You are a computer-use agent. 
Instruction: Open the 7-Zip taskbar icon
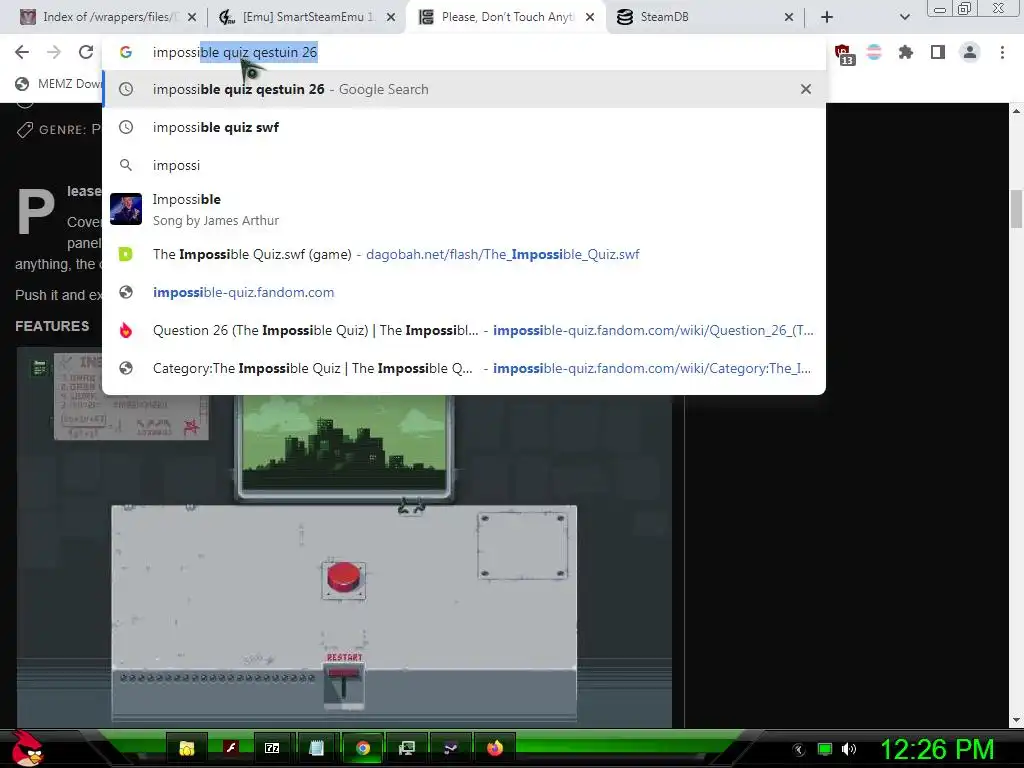point(272,748)
